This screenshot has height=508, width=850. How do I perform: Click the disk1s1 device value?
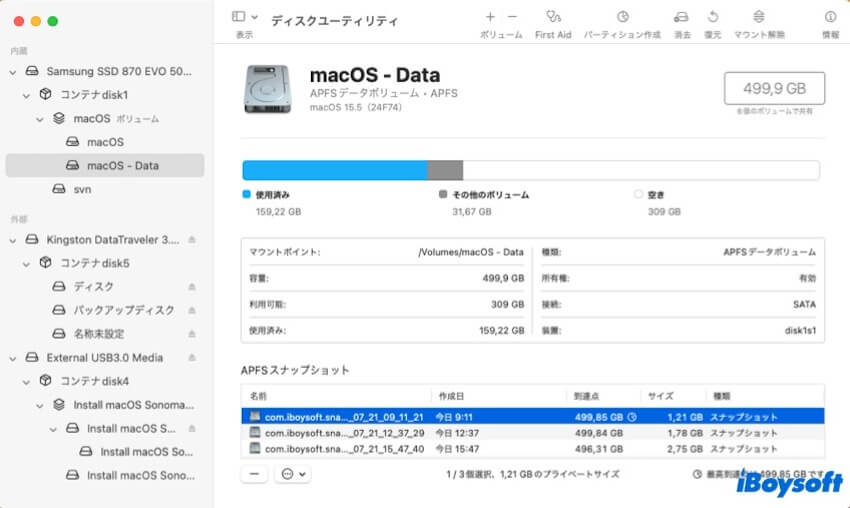800,330
